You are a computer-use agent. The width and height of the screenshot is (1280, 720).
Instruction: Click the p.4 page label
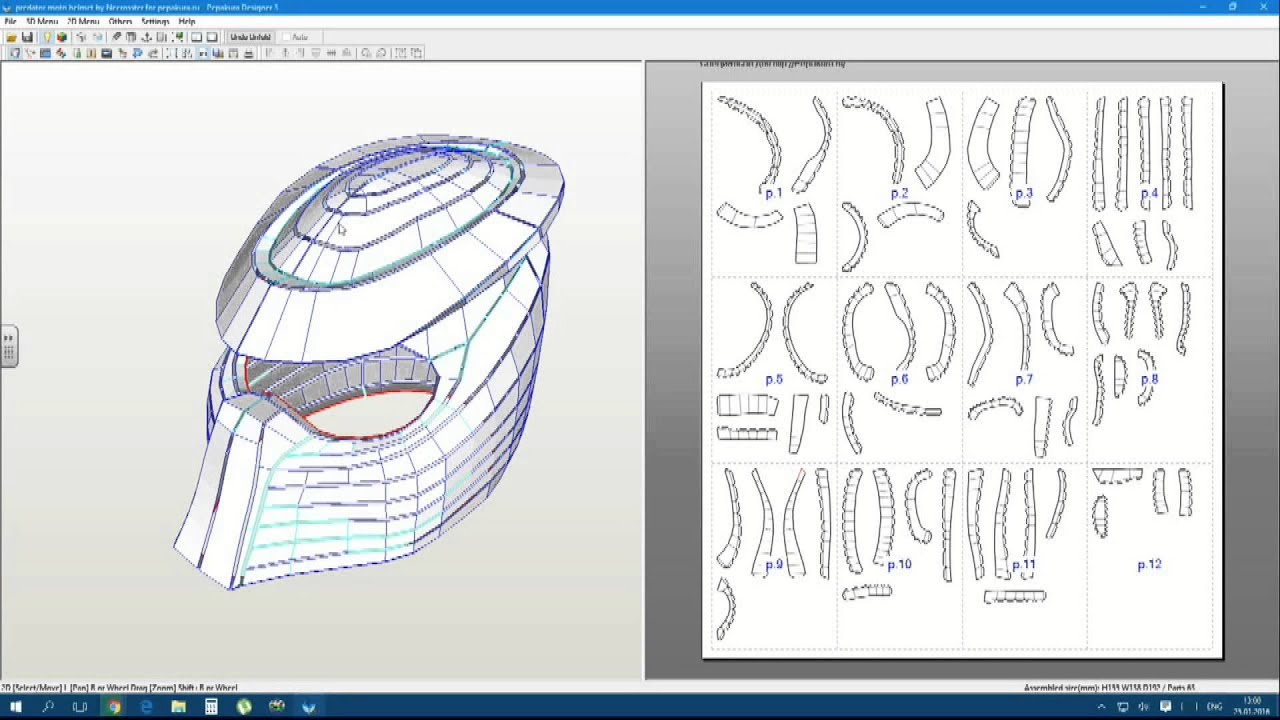(1149, 193)
